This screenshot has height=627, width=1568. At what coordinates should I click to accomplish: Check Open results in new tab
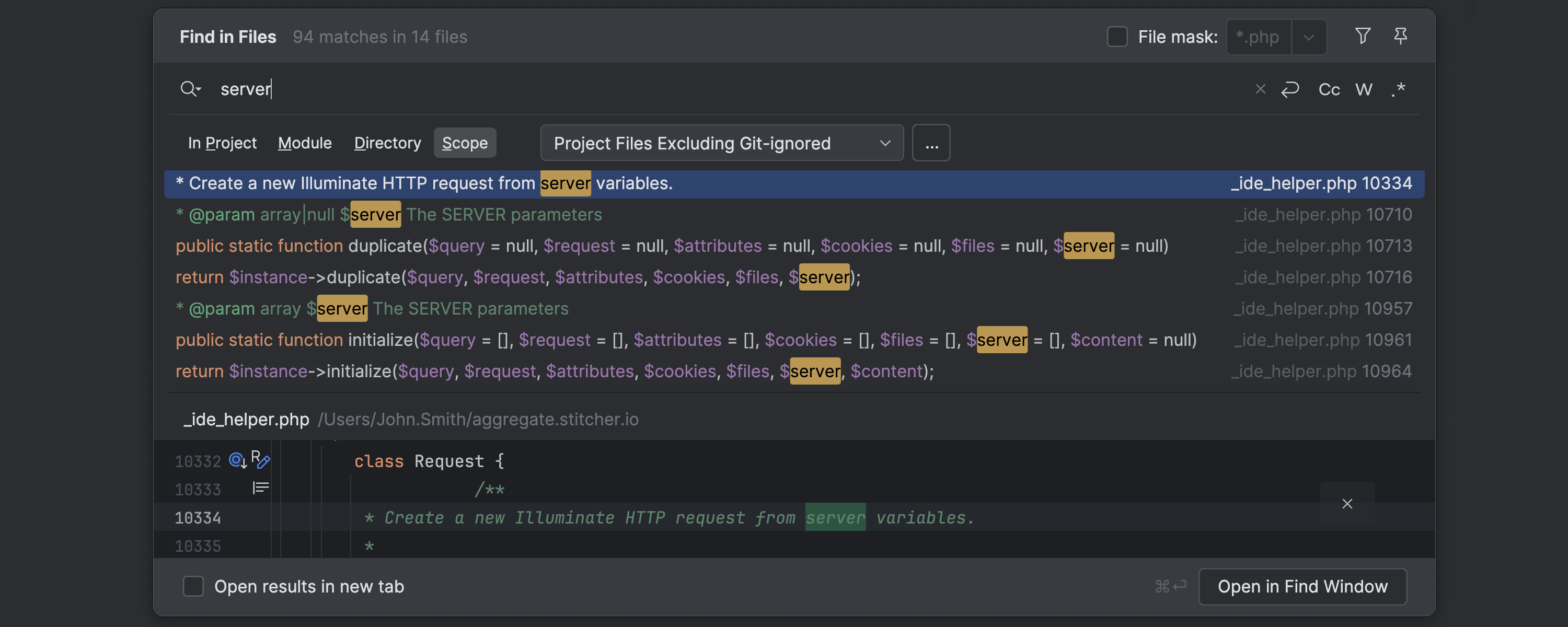click(193, 586)
